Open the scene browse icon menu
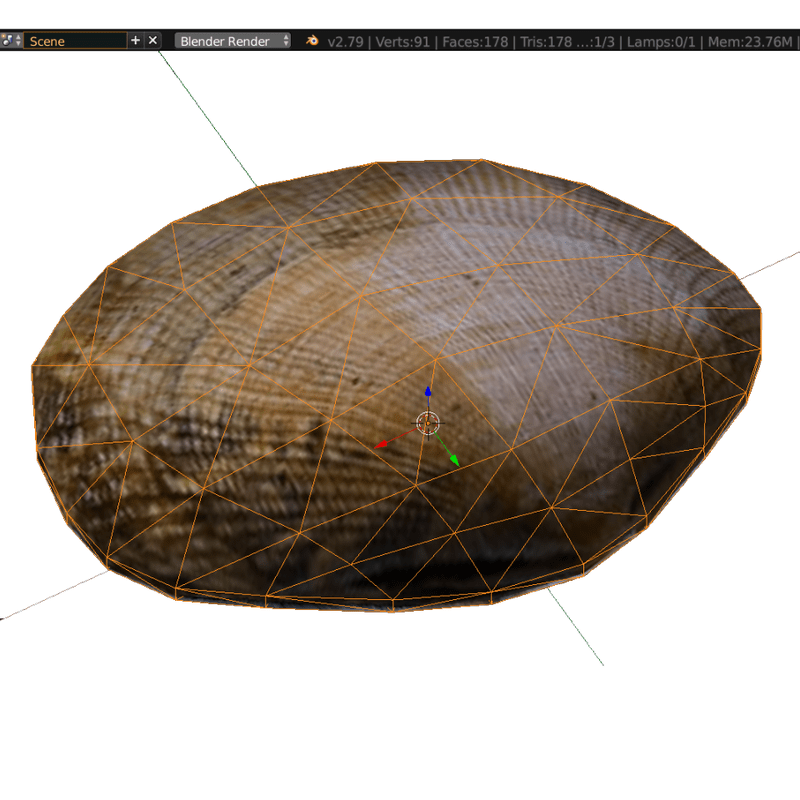Screen dimensions: 800x800 point(11,41)
